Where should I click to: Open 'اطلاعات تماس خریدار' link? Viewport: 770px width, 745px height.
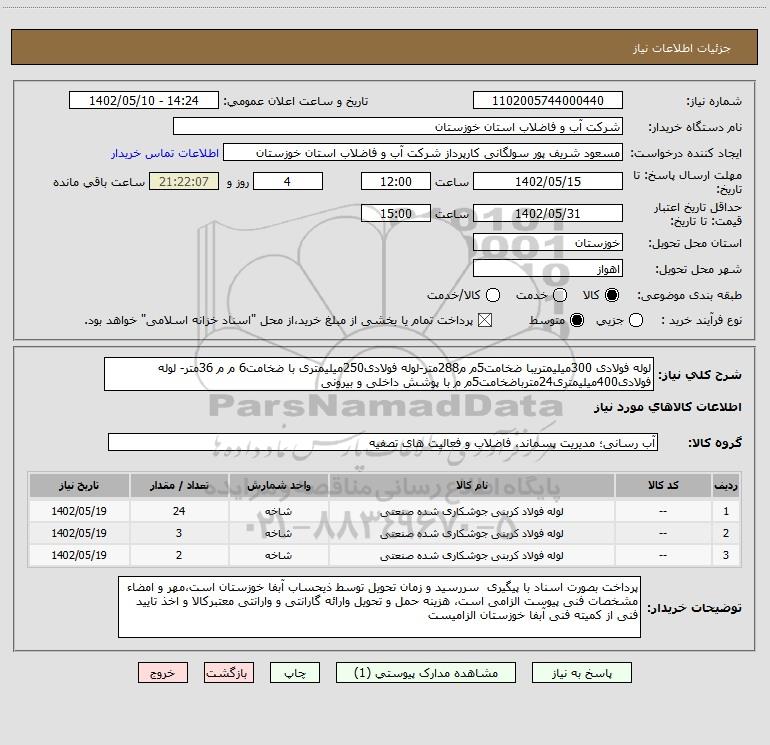tap(165, 153)
